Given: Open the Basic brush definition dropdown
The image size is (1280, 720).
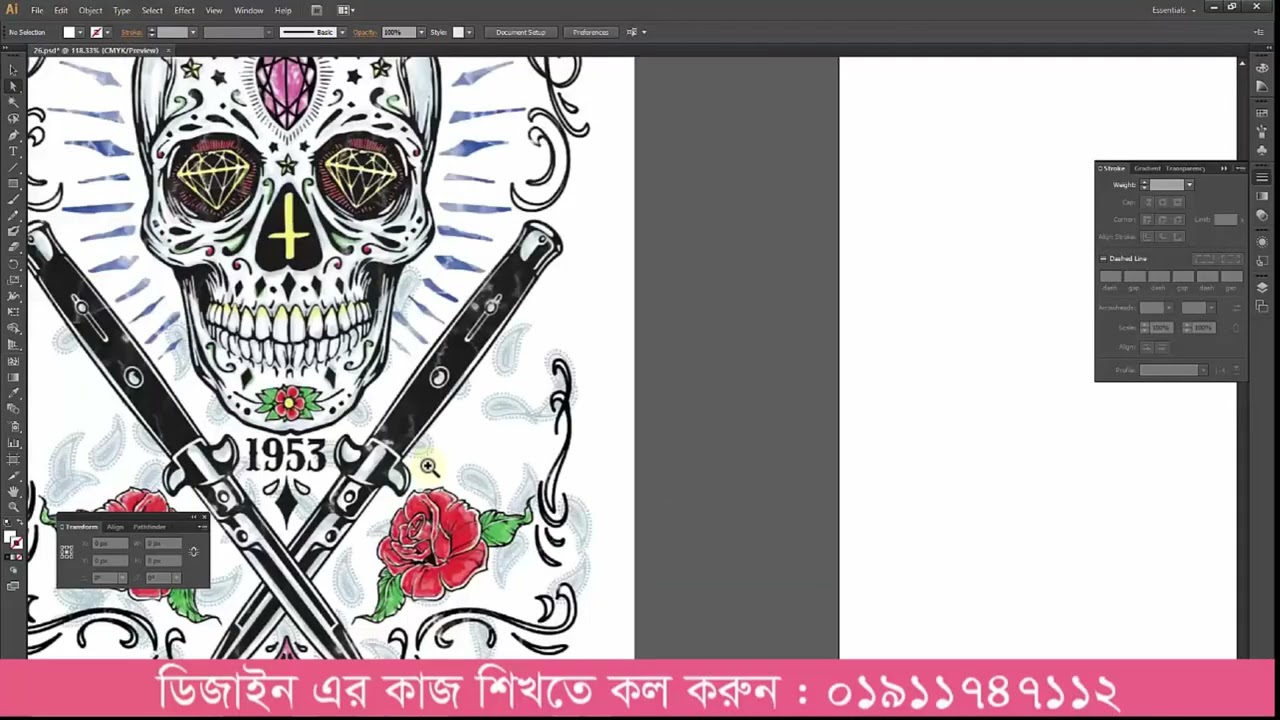Looking at the screenshot, I should [342, 32].
